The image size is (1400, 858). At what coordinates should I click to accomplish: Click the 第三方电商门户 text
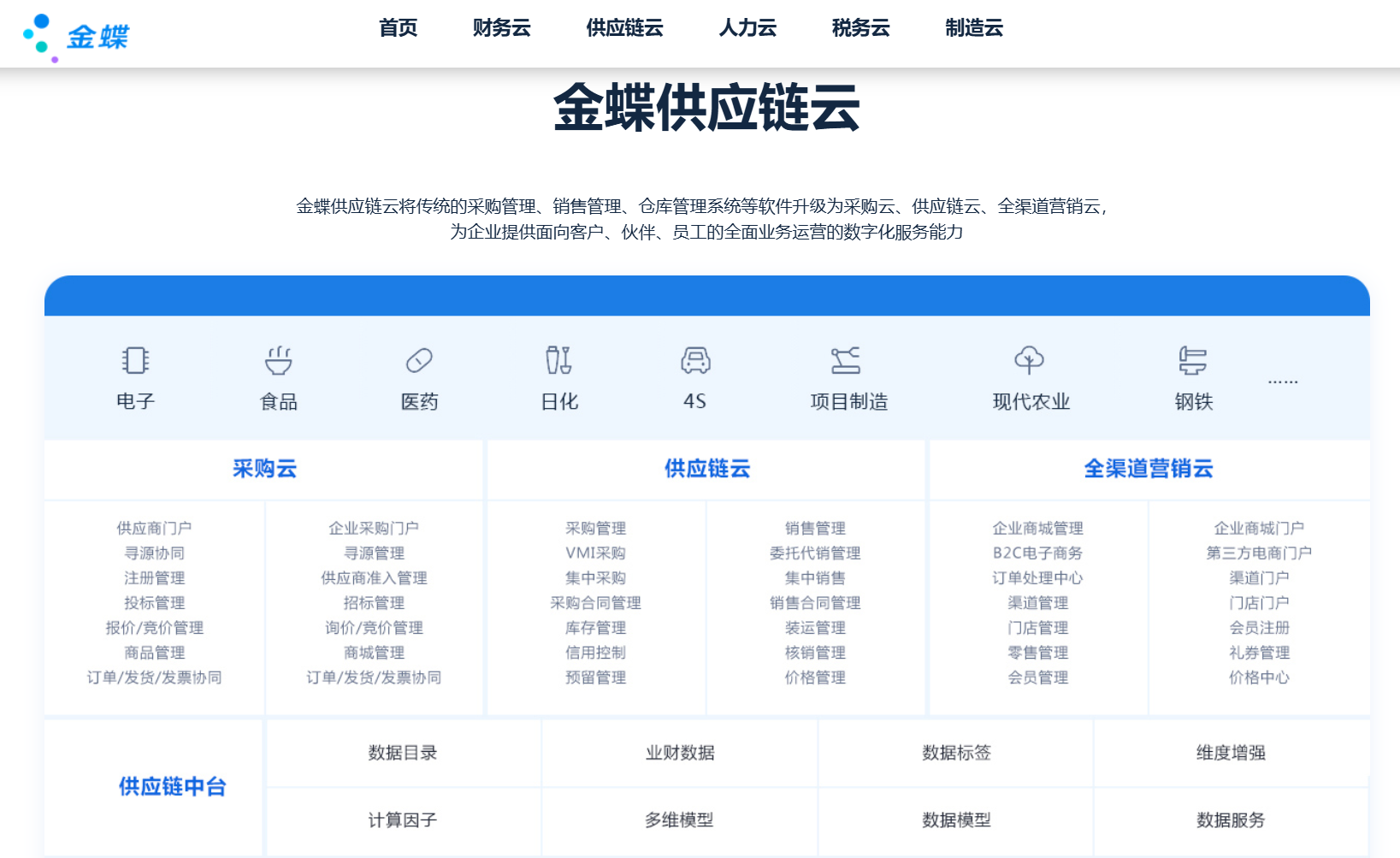point(1259,553)
